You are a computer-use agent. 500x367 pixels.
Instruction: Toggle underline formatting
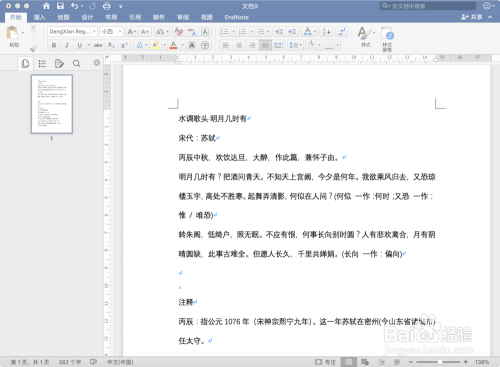pyautogui.click(x=79, y=45)
